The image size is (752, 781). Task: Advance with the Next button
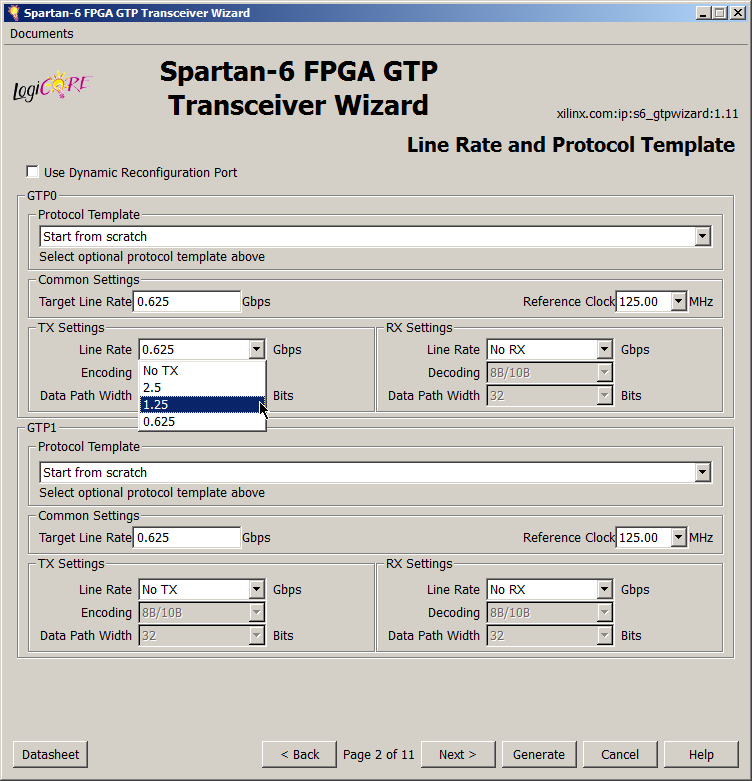pyautogui.click(x=458, y=754)
